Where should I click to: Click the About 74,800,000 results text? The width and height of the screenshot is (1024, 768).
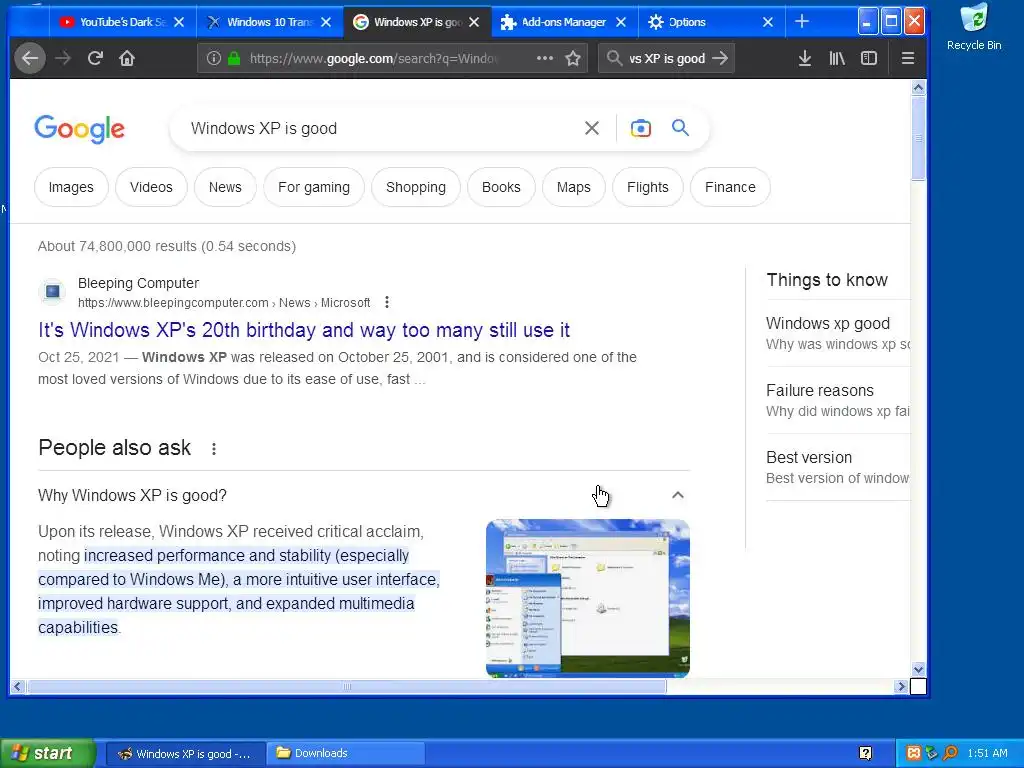click(167, 246)
